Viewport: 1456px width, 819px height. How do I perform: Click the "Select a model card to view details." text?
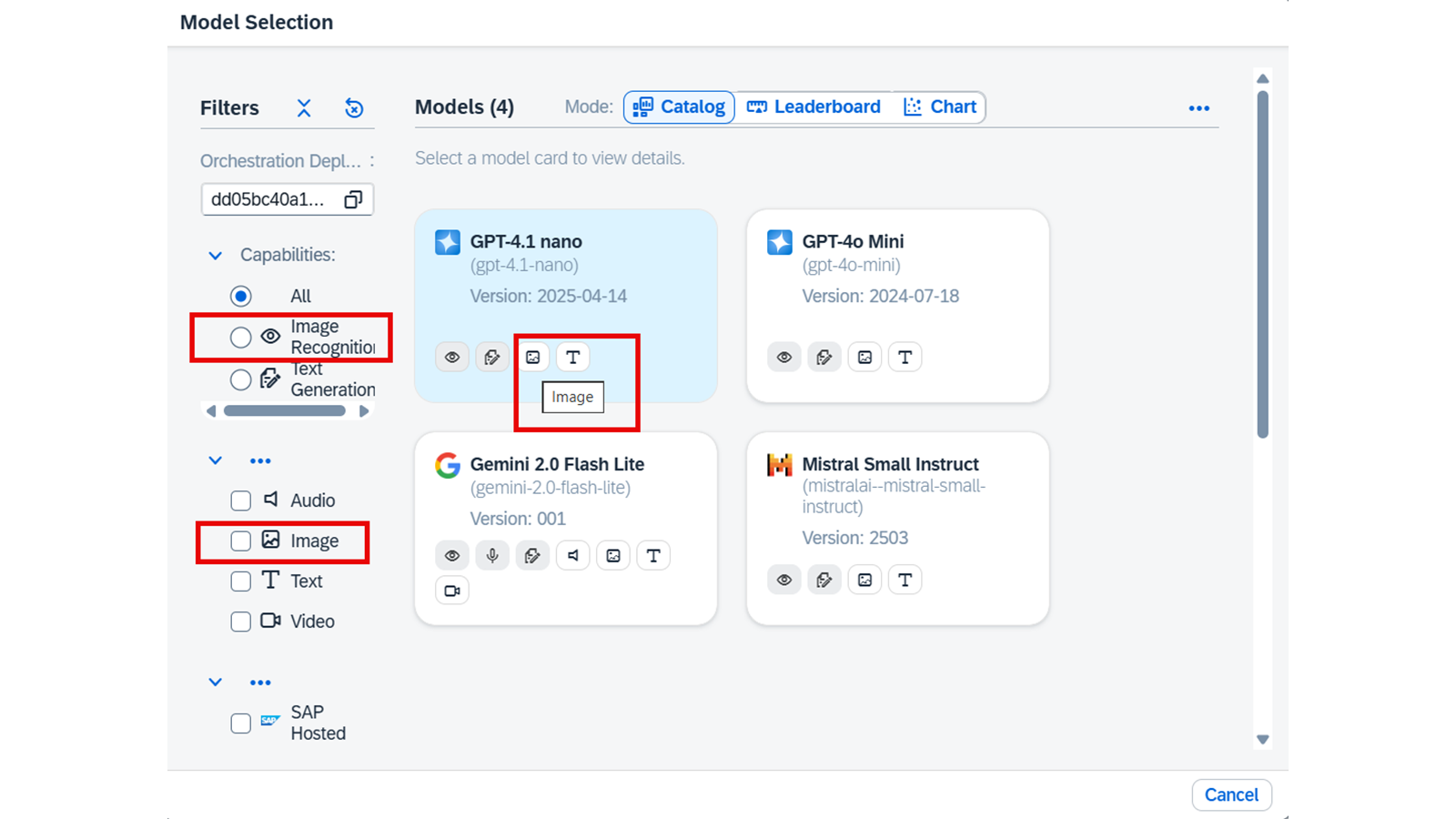[550, 158]
